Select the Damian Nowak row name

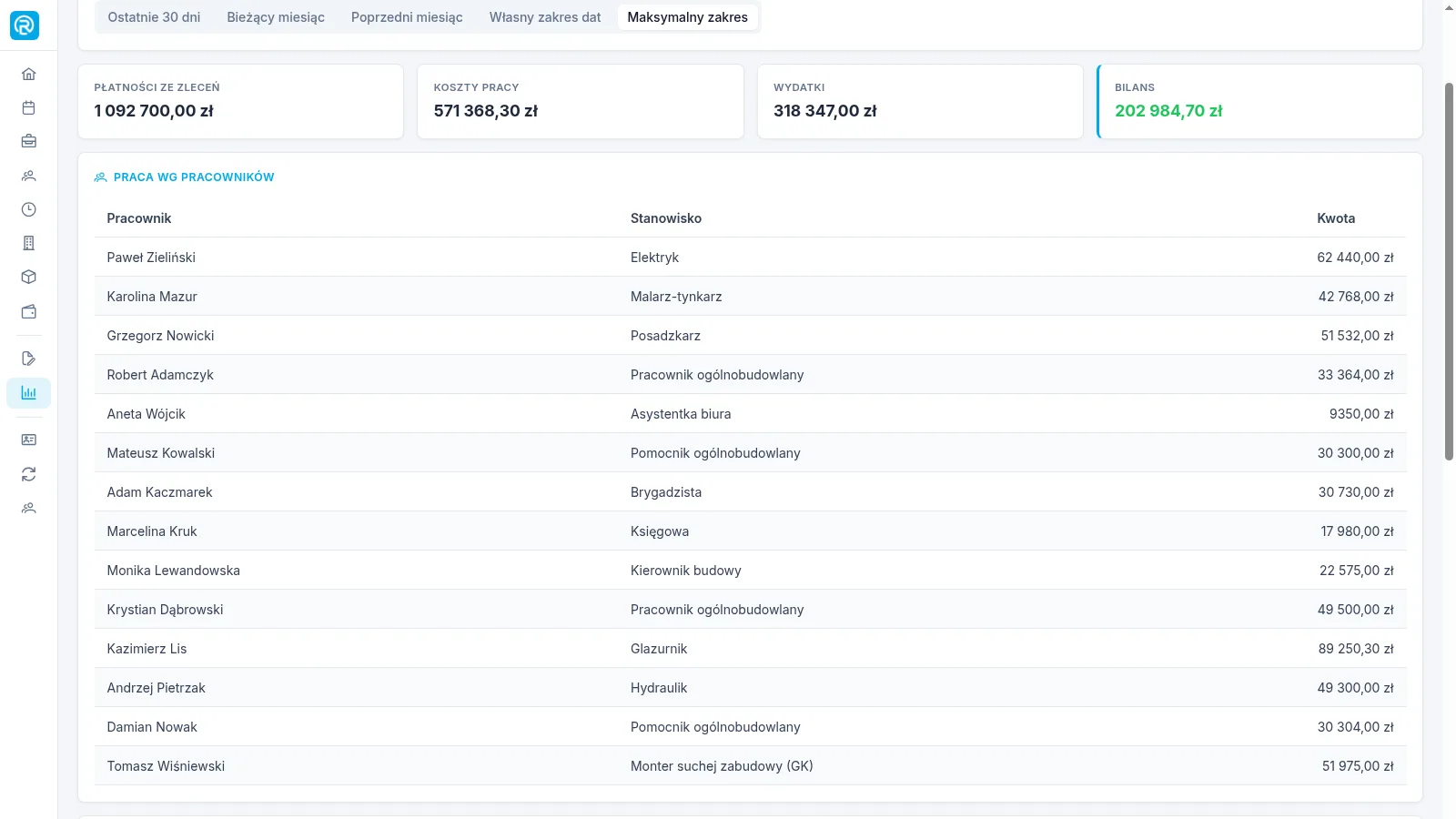point(152,727)
